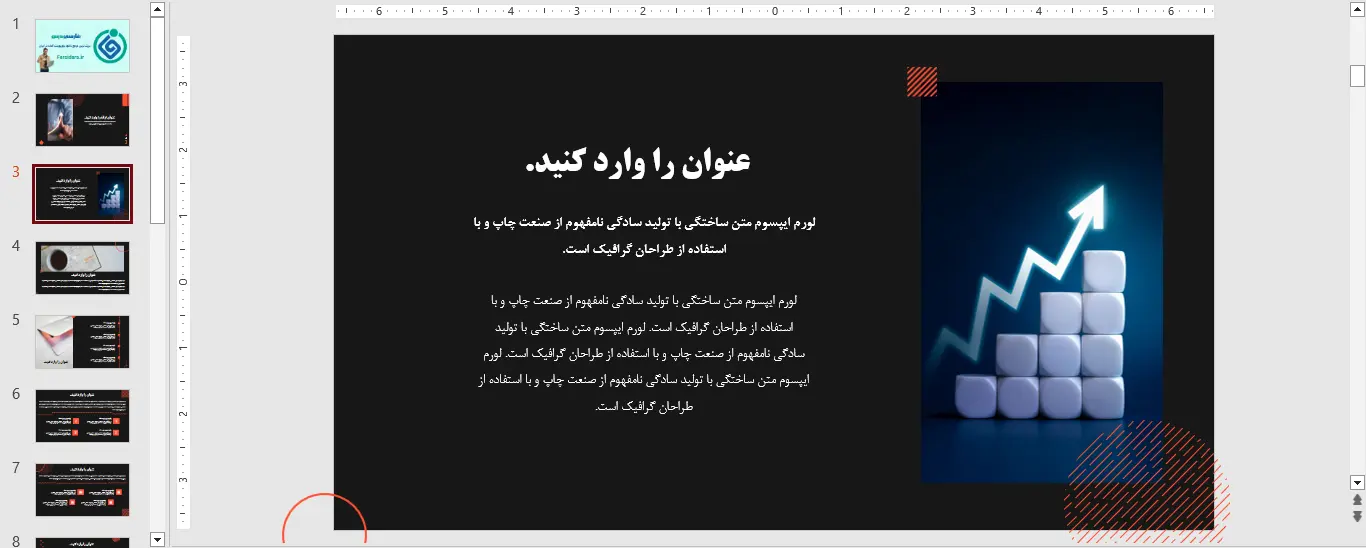This screenshot has height=548, width=1366.
Task: Go to the next slide with the double down arrow
Action: point(1357,516)
